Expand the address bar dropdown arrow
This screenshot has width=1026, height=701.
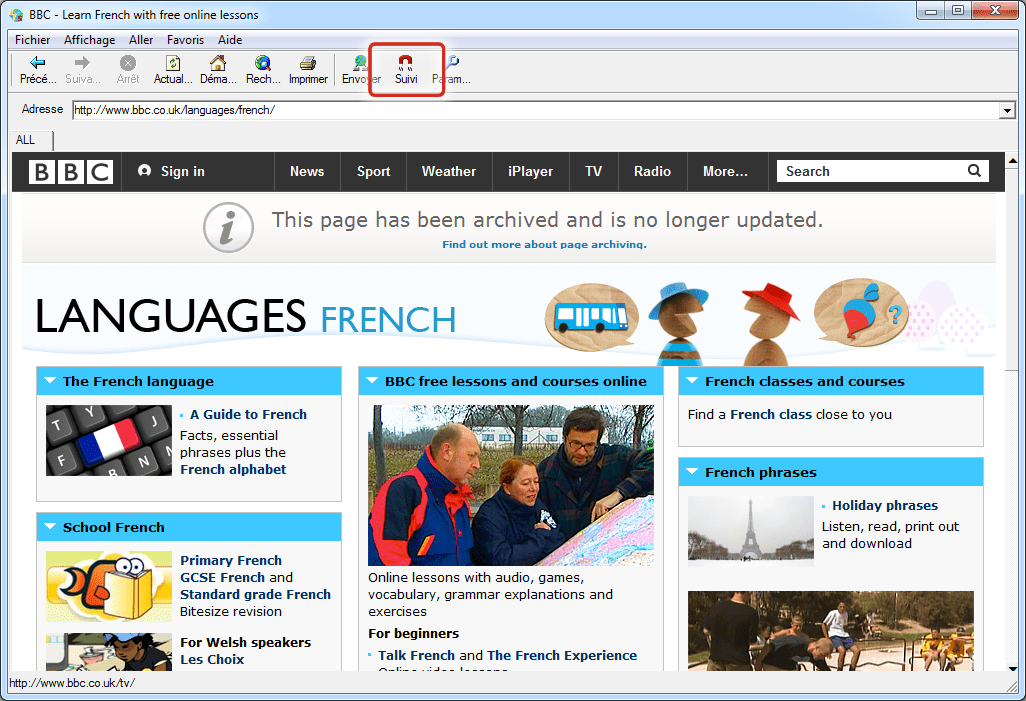tap(1007, 111)
